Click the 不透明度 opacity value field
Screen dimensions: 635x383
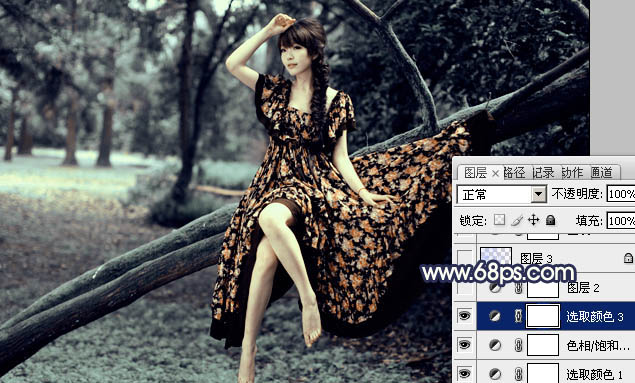point(621,194)
